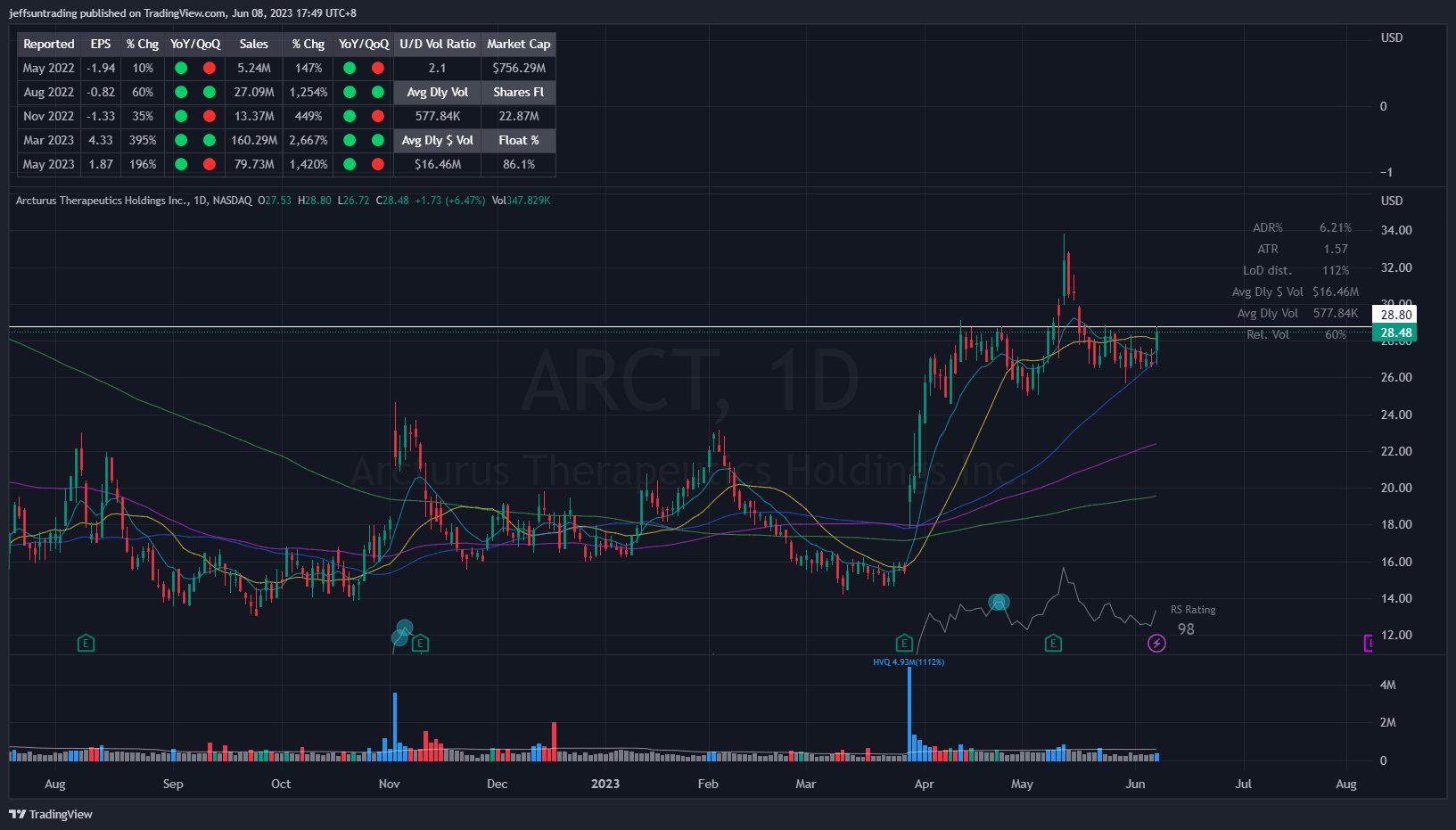Click the shares float value 22.87M
The width and height of the screenshot is (1456, 830).
pos(519,116)
